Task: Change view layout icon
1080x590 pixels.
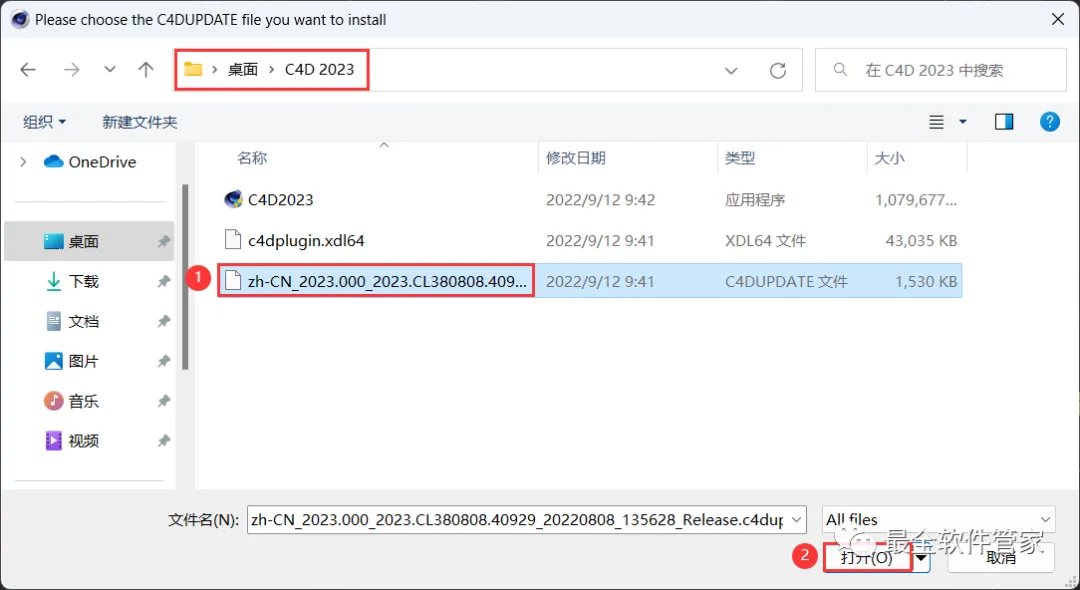Action: [x=936, y=122]
